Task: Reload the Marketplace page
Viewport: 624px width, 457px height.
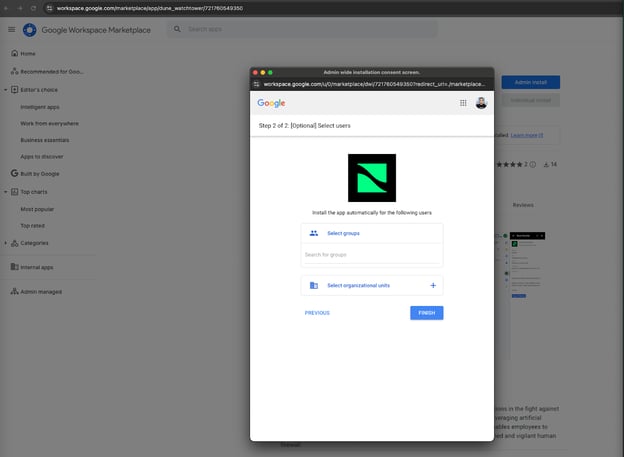Action: pos(33,8)
